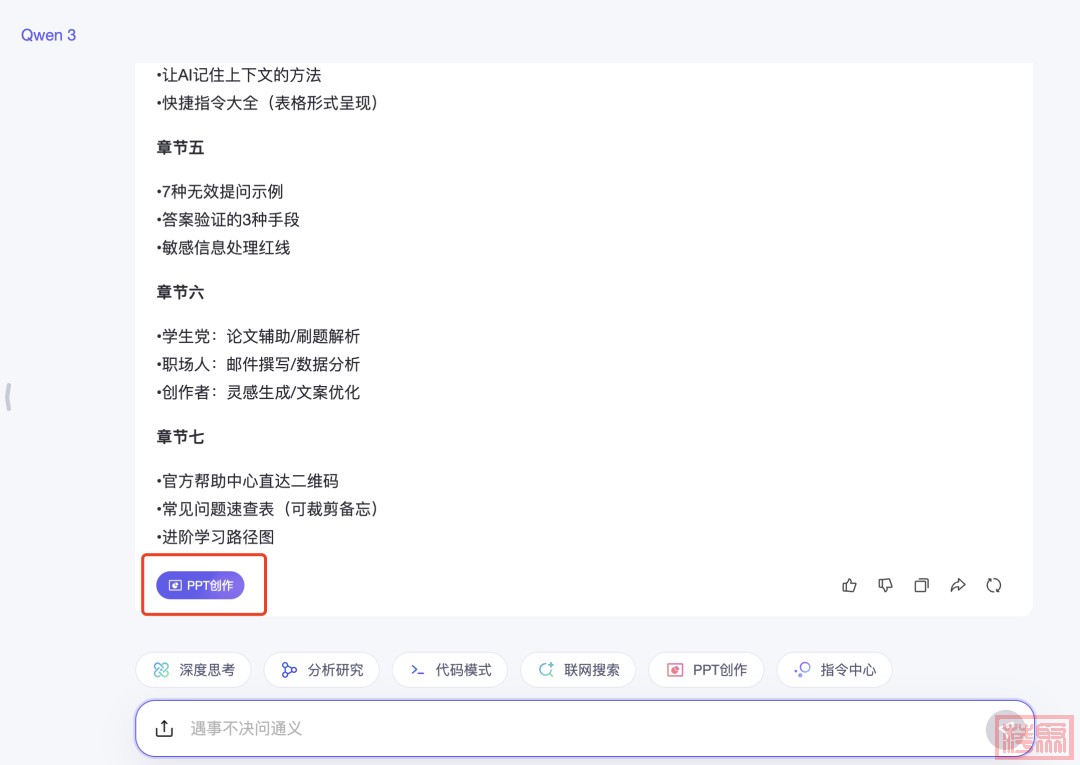
Task: Click the thumbs up icon on the response
Action: tap(849, 586)
